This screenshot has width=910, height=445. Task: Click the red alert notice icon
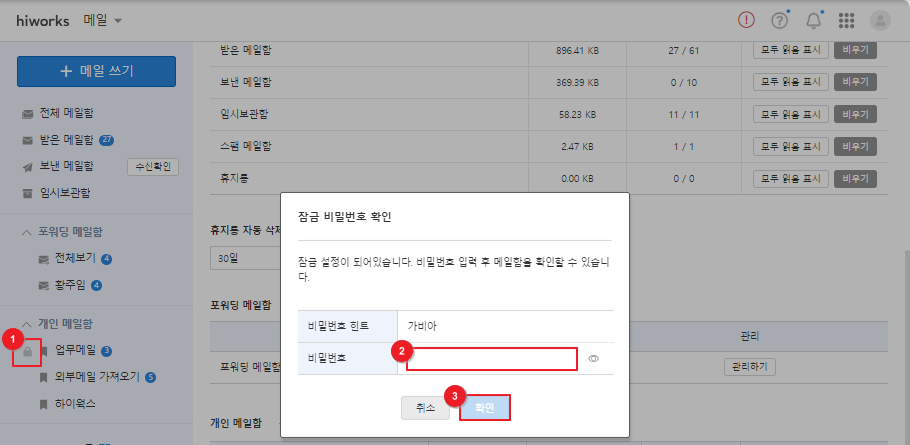(x=746, y=20)
